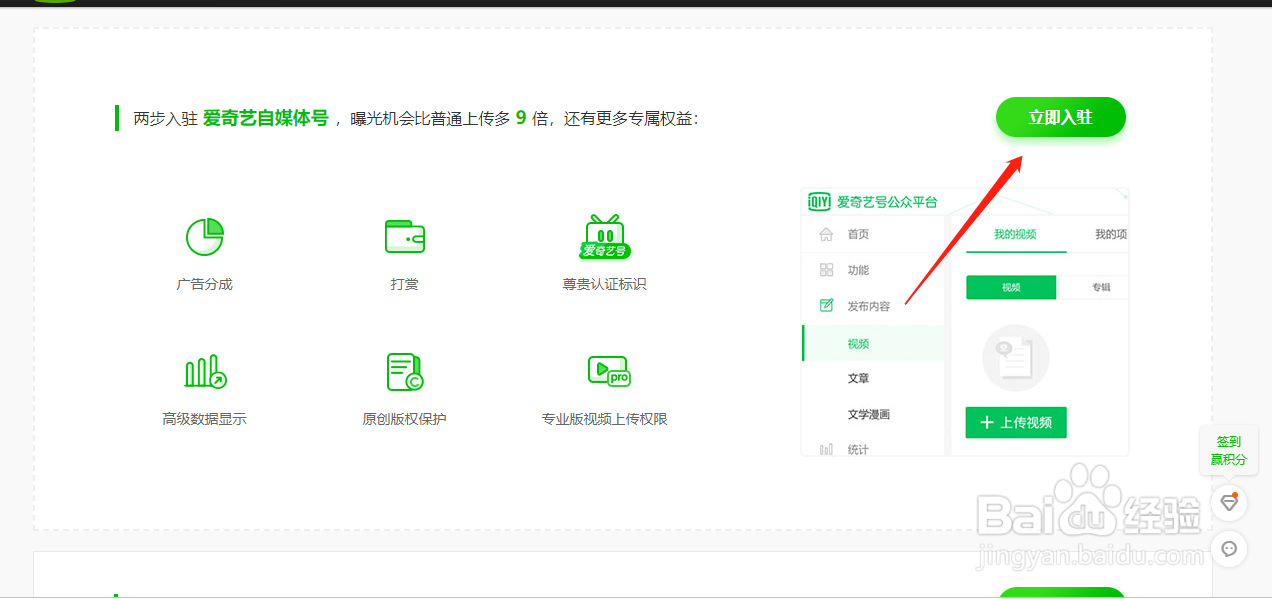Select the 打赏 wallet icon

[405, 237]
